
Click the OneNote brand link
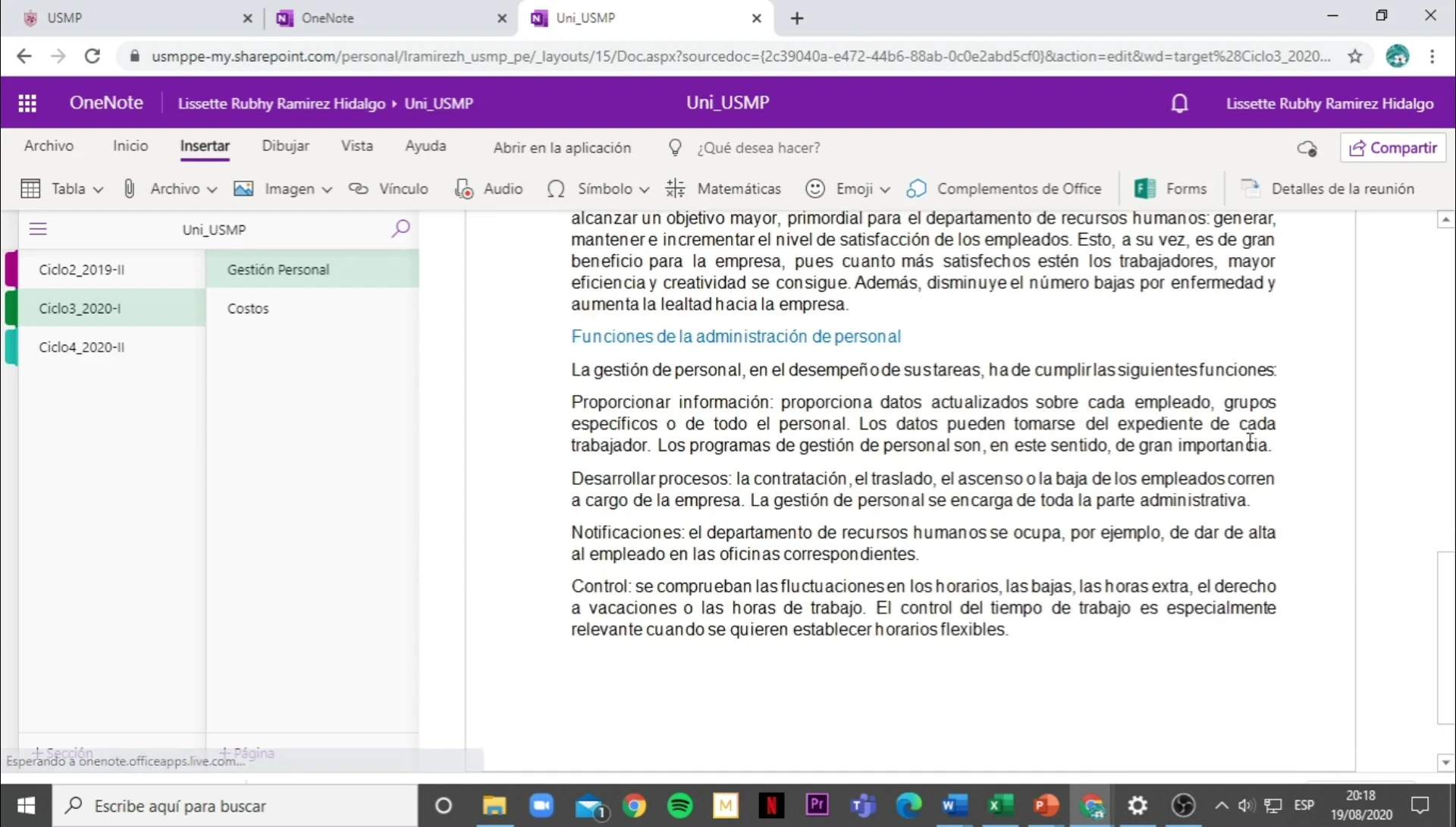pyautogui.click(x=106, y=103)
